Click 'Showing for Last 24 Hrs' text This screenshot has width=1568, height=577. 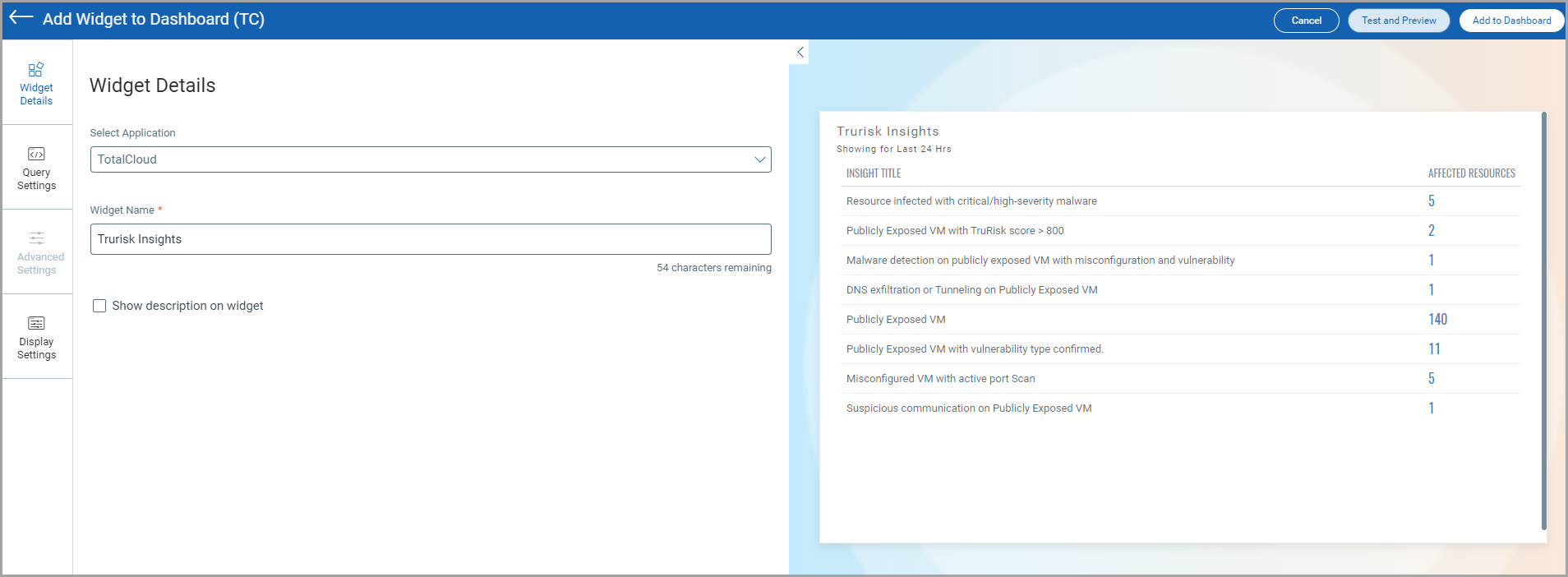(894, 150)
